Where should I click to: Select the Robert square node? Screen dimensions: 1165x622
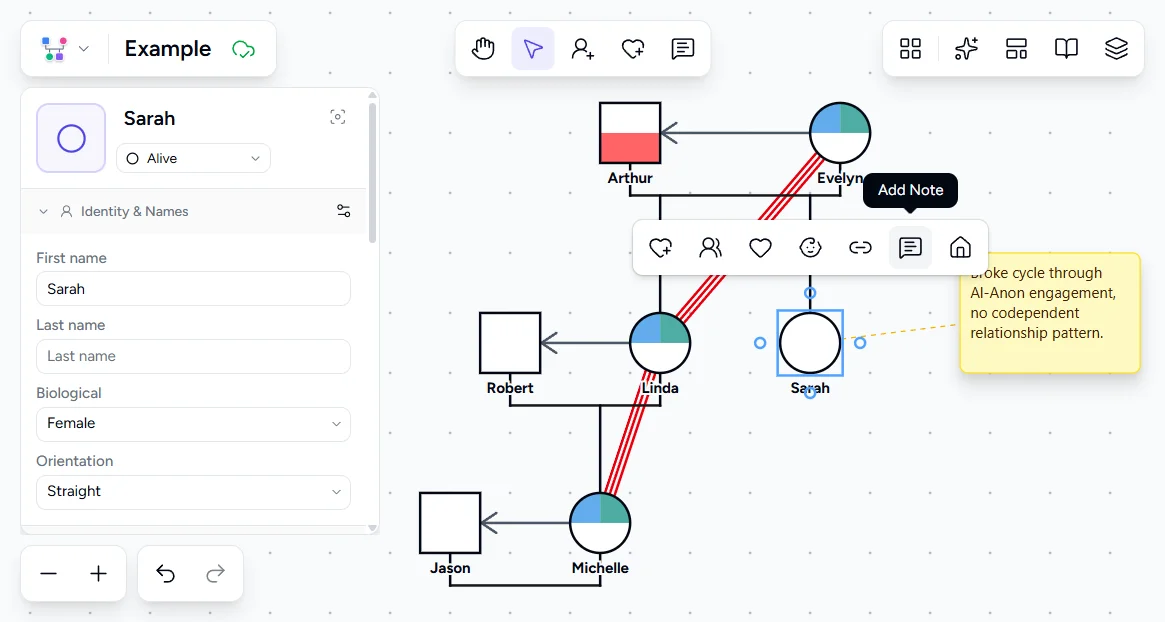(510, 343)
